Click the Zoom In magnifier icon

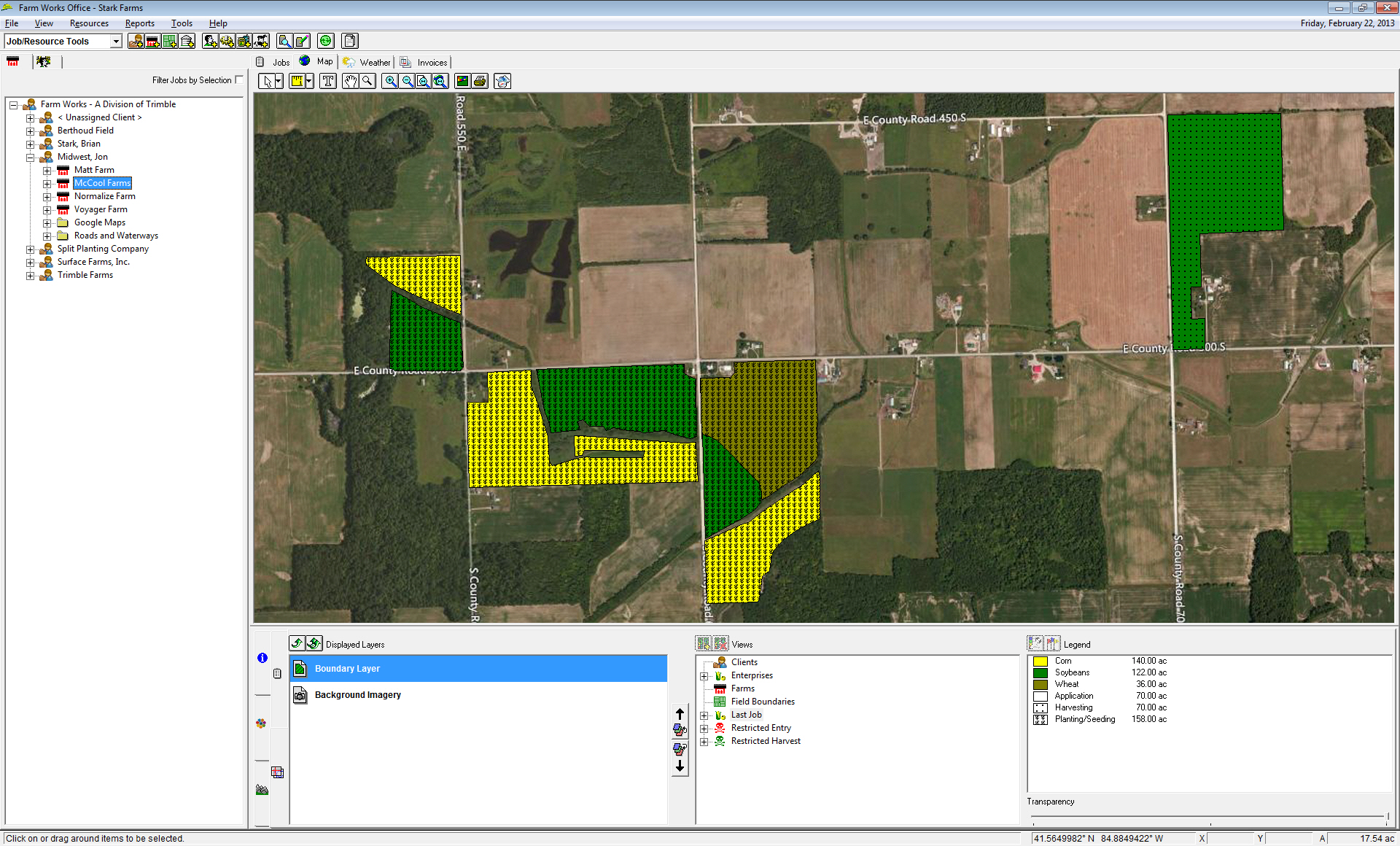pyautogui.click(x=391, y=81)
